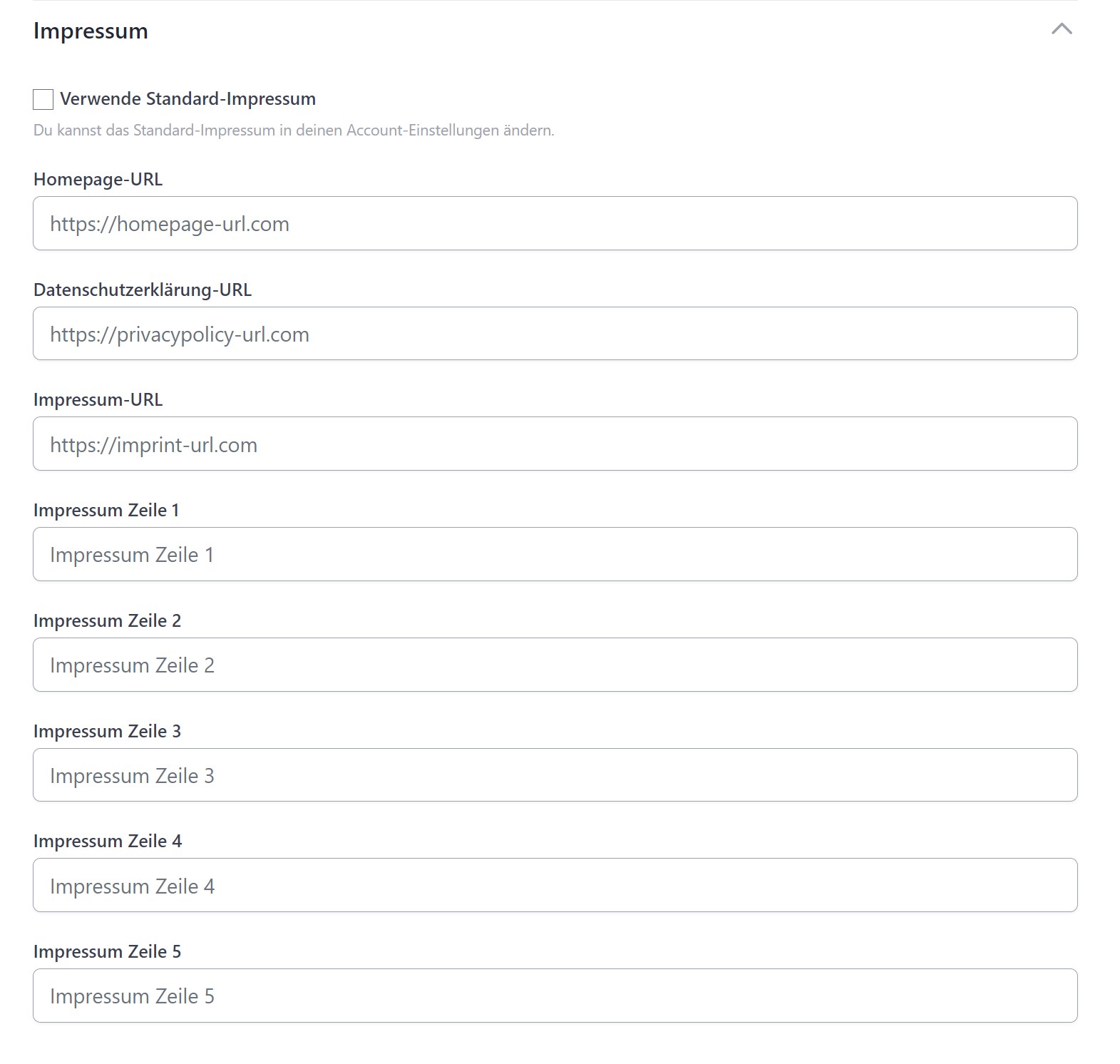Screen dimensions: 1120x1064
Task: Click the bold Impressum Zeile 2 label
Action: 107,621
